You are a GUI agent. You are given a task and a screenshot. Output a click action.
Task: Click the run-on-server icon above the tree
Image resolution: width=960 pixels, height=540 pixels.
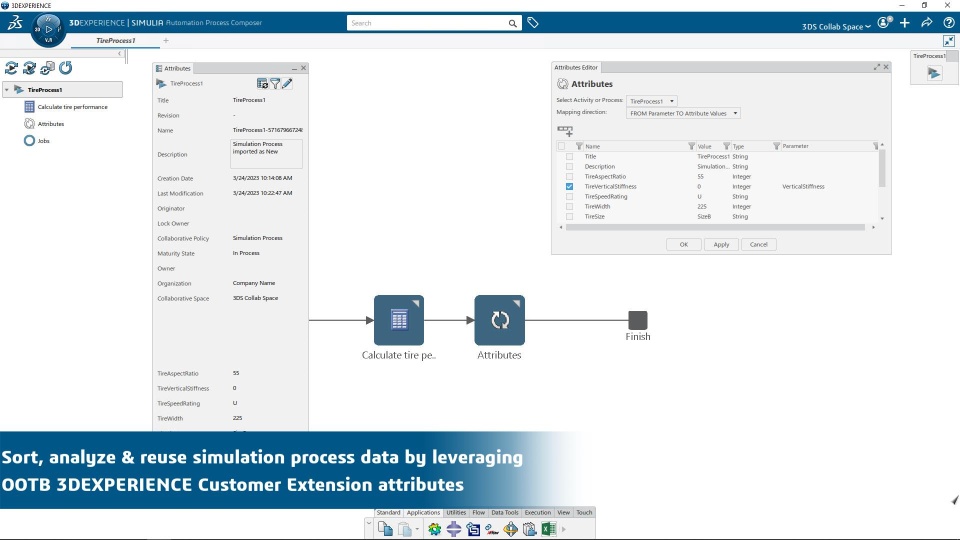(x=47, y=68)
